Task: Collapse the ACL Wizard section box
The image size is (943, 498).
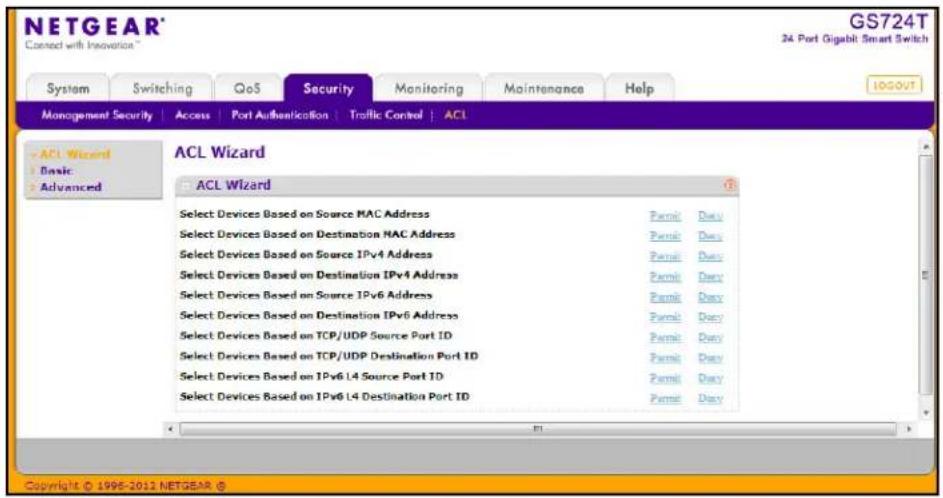Action: pyautogui.click(x=186, y=186)
